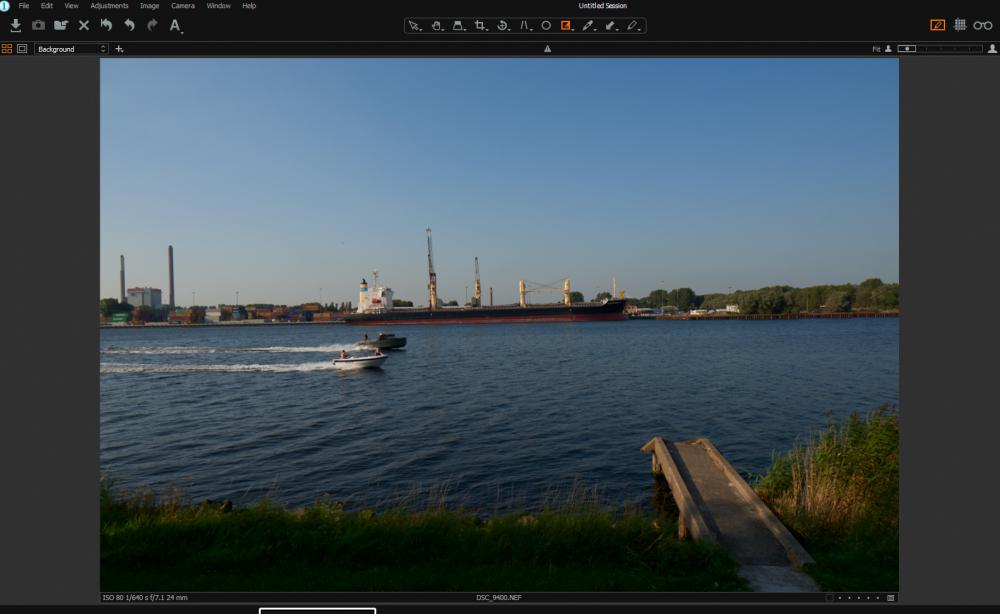This screenshot has height=614, width=1000.
Task: Toggle the orange annotations display button
Action: click(938, 25)
